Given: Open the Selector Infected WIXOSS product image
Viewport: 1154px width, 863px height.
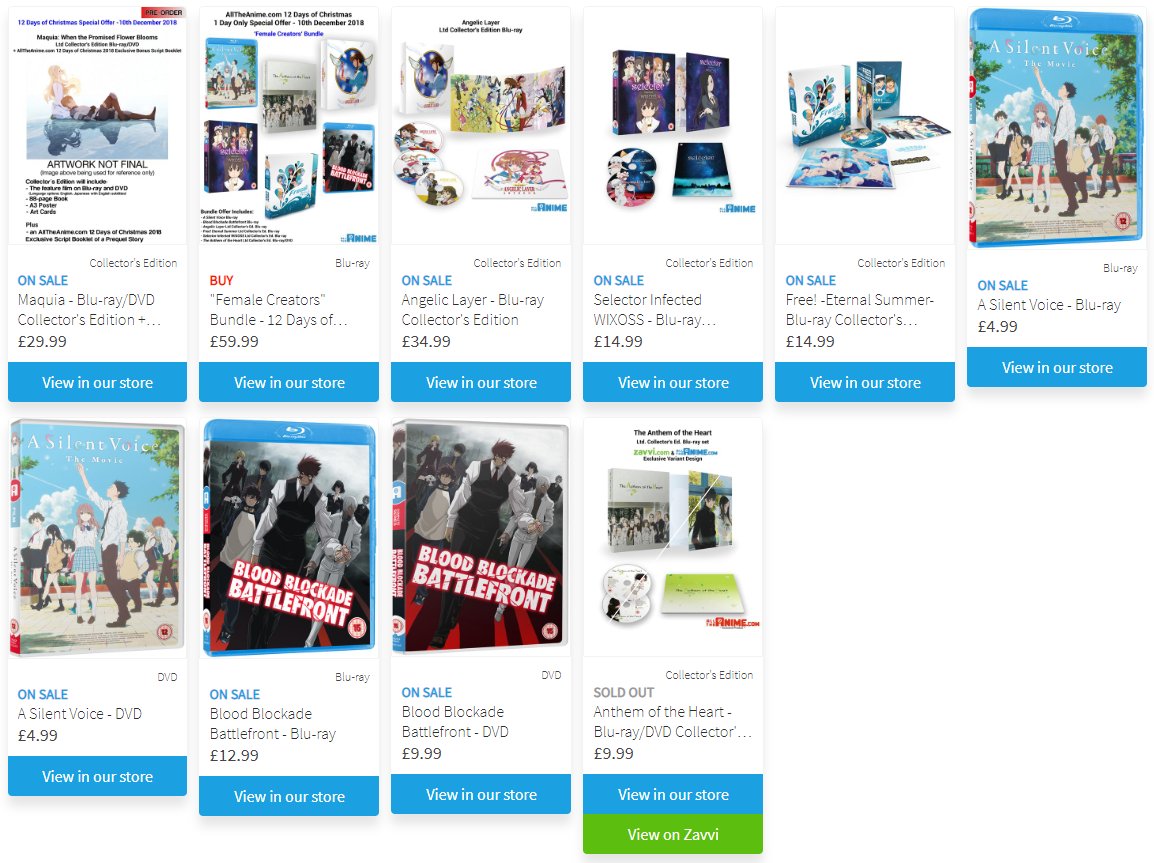Looking at the screenshot, I should coord(673,126).
